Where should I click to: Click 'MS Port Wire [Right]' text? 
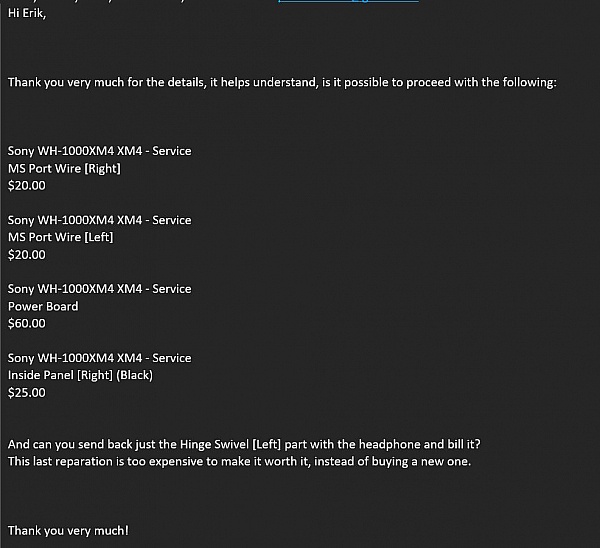[x=64, y=168]
